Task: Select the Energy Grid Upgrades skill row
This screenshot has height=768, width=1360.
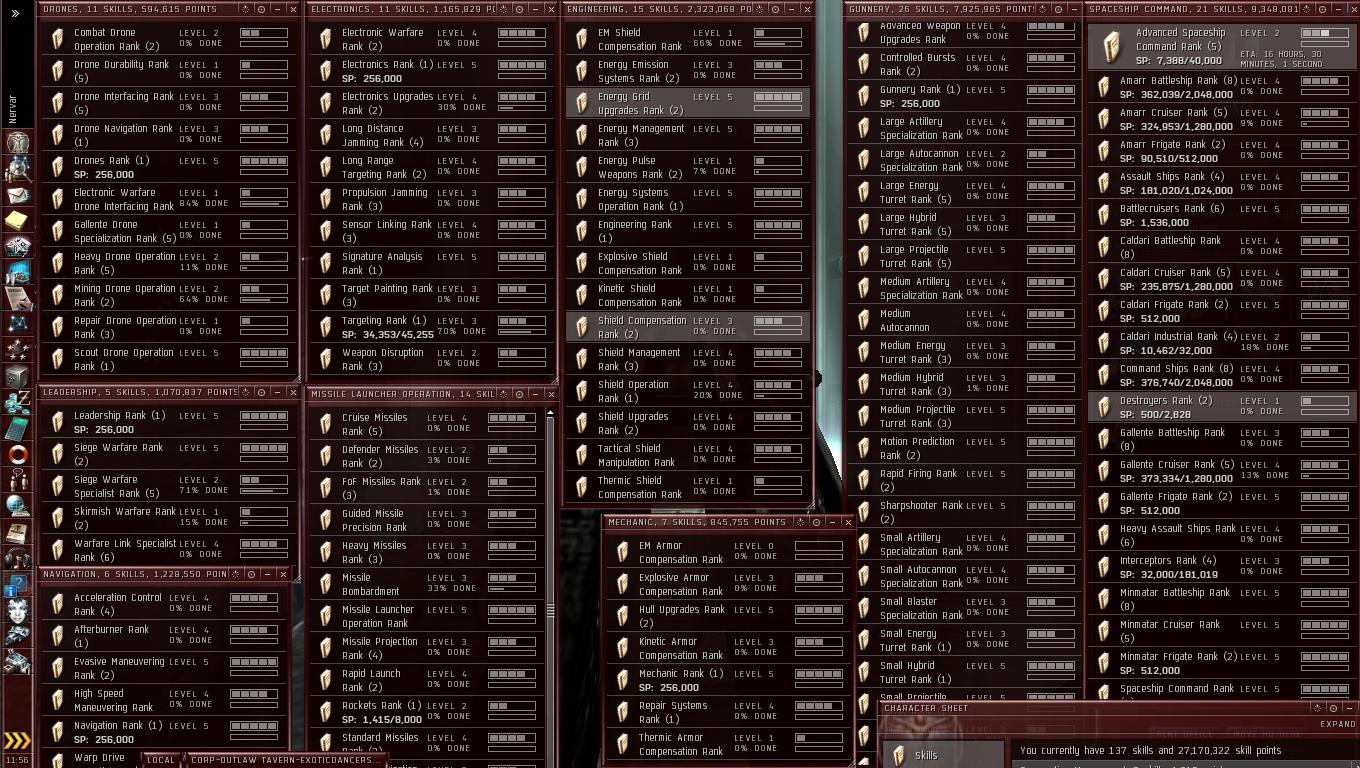Action: [x=688, y=103]
